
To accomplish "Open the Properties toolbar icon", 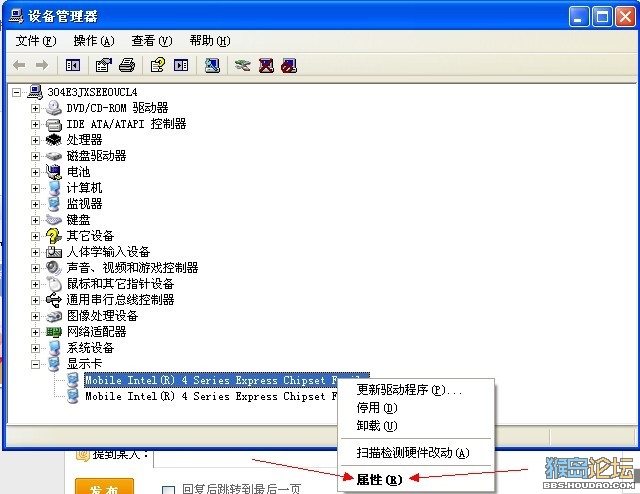I will coord(103,65).
